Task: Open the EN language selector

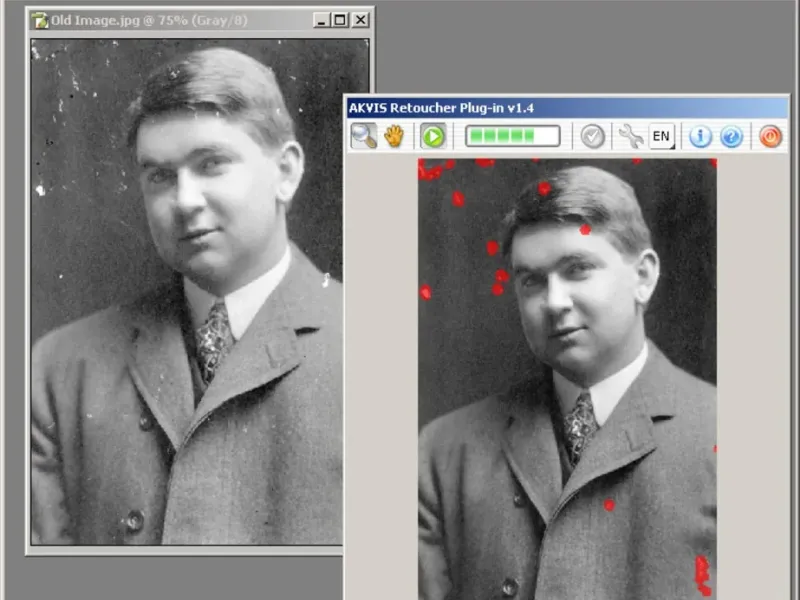Action: click(x=662, y=136)
